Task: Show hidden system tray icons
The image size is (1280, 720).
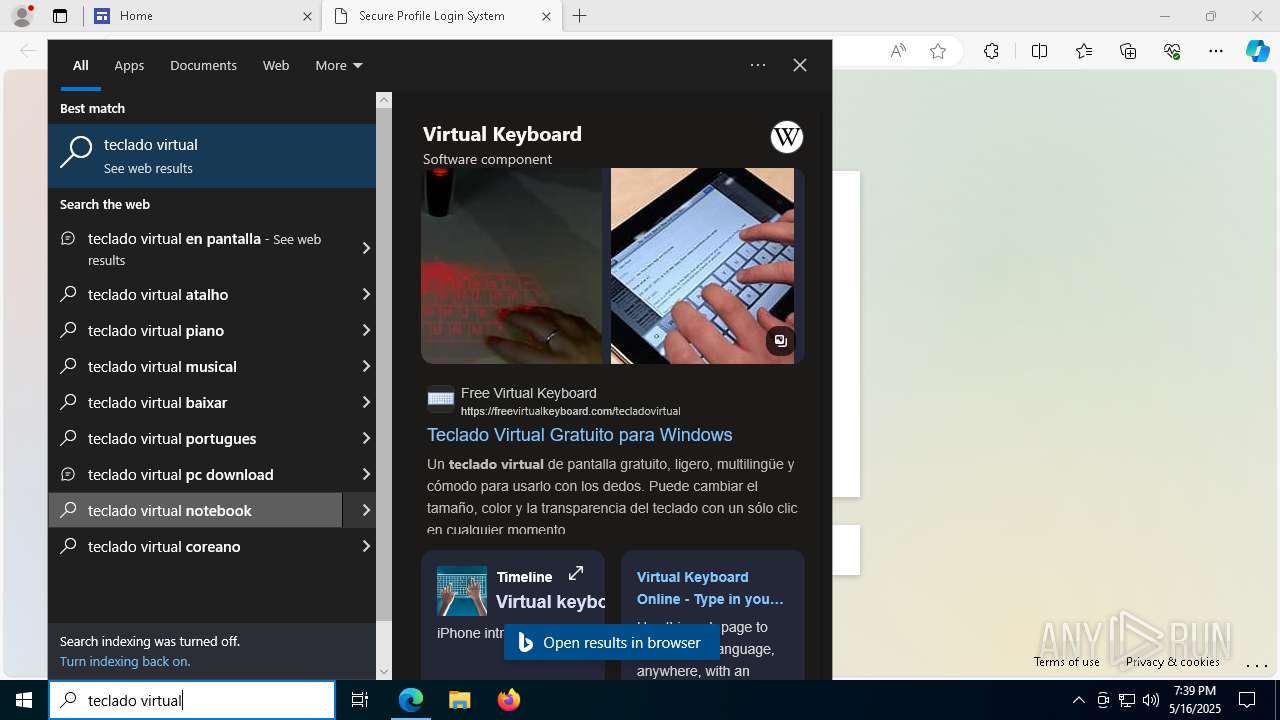Action: (x=1078, y=700)
